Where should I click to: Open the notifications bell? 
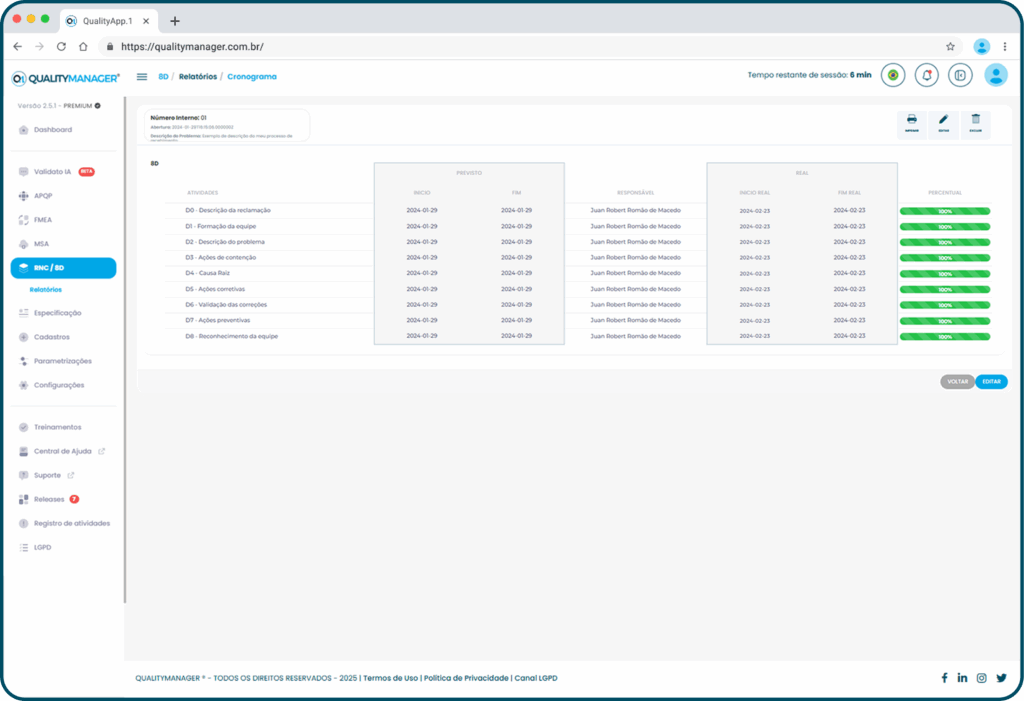coord(927,75)
